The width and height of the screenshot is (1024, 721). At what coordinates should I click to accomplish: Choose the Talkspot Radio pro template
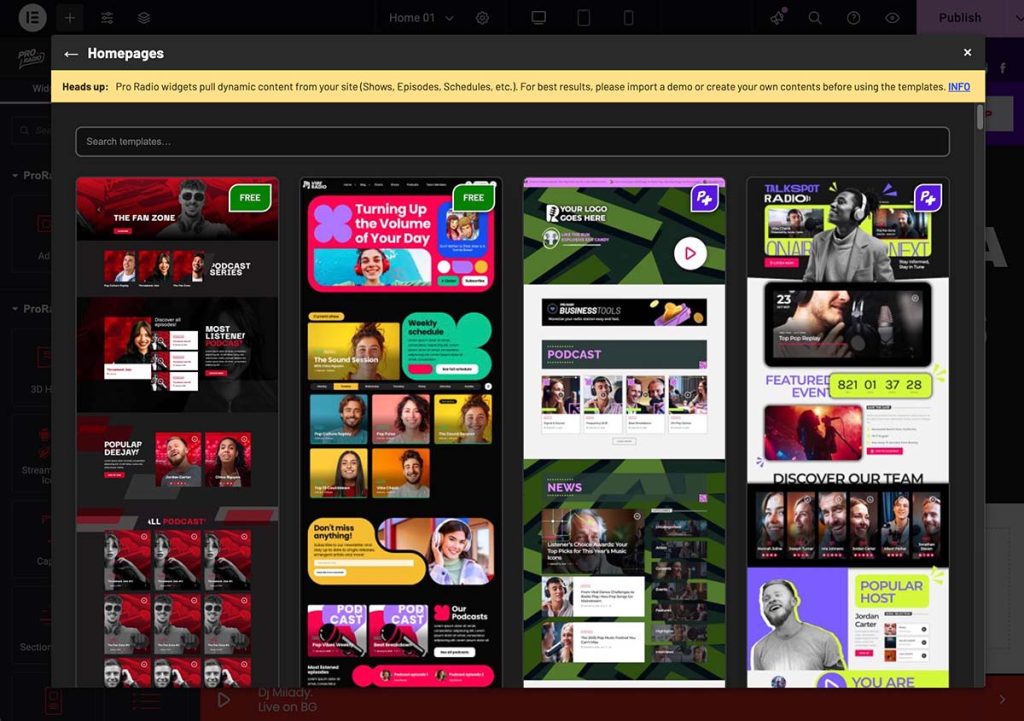847,432
